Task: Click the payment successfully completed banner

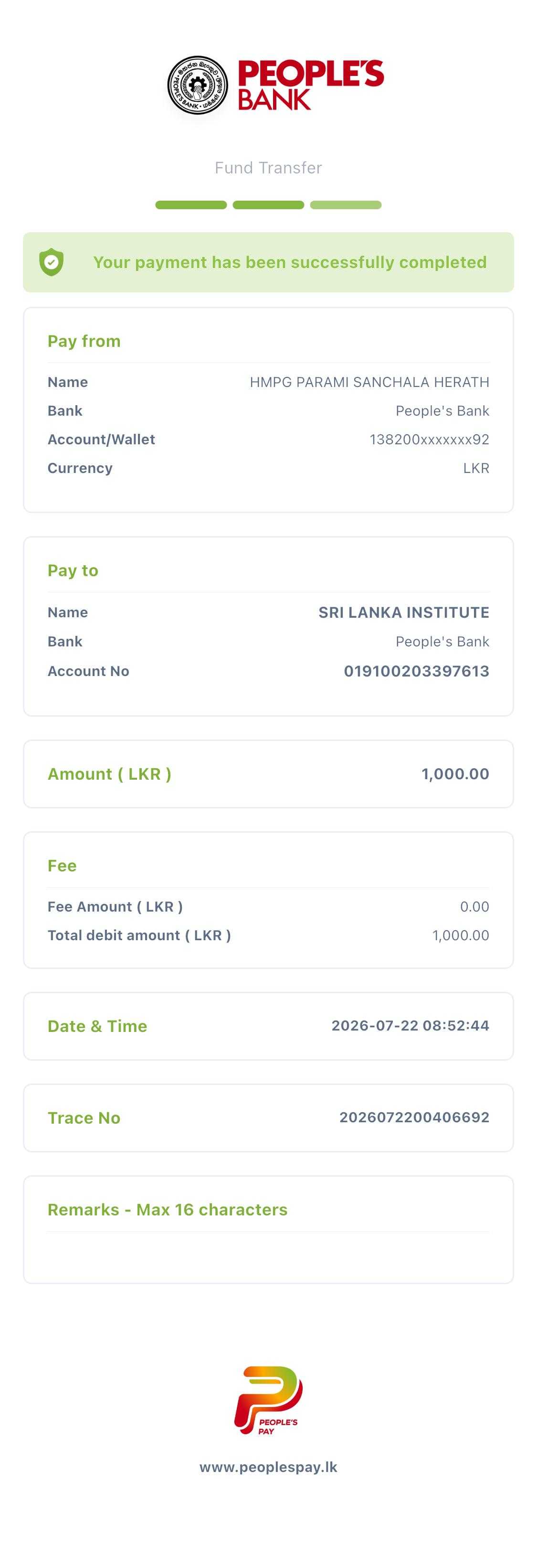Action: tap(268, 262)
